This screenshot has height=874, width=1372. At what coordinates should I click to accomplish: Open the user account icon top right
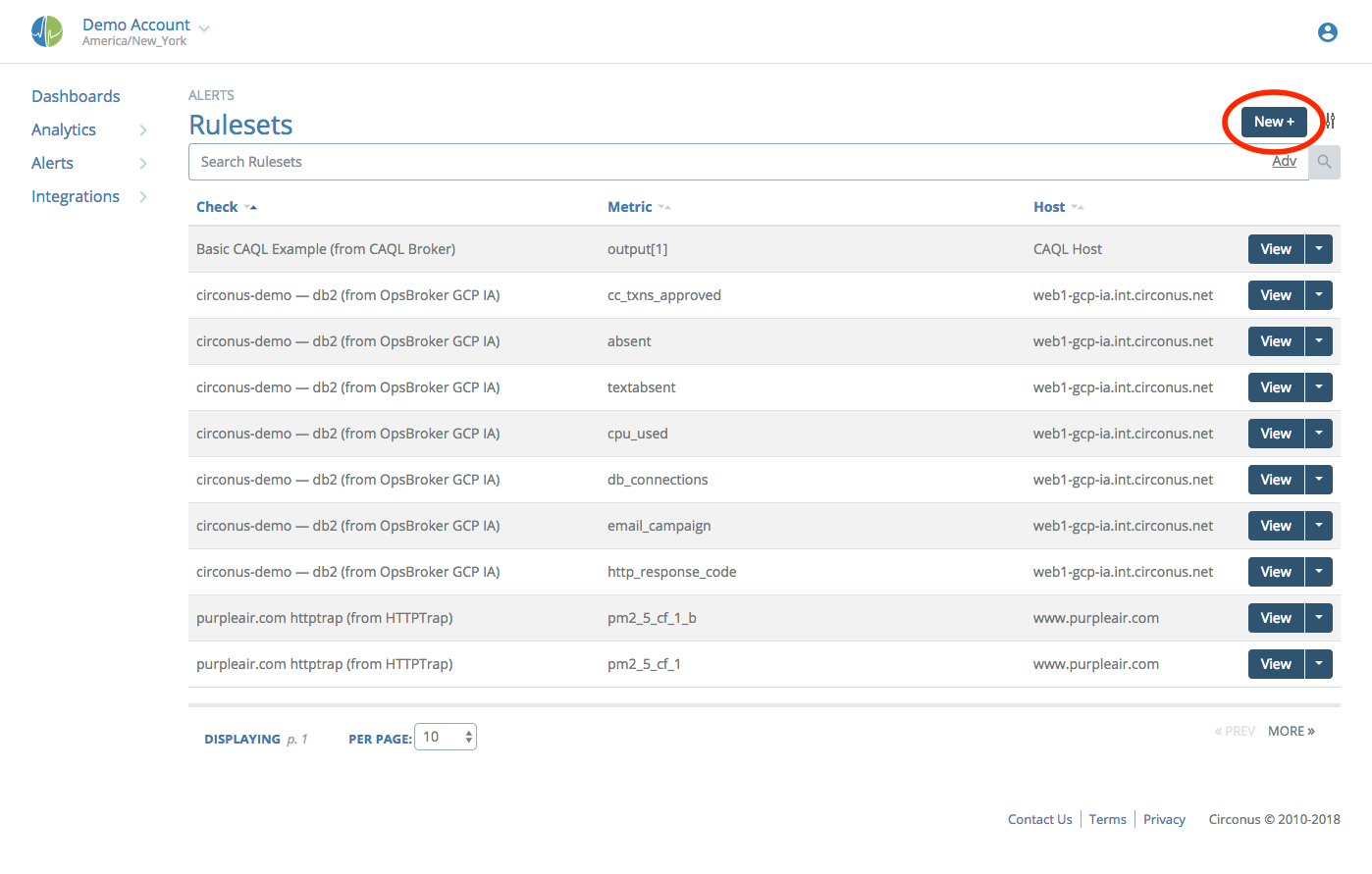click(1327, 31)
